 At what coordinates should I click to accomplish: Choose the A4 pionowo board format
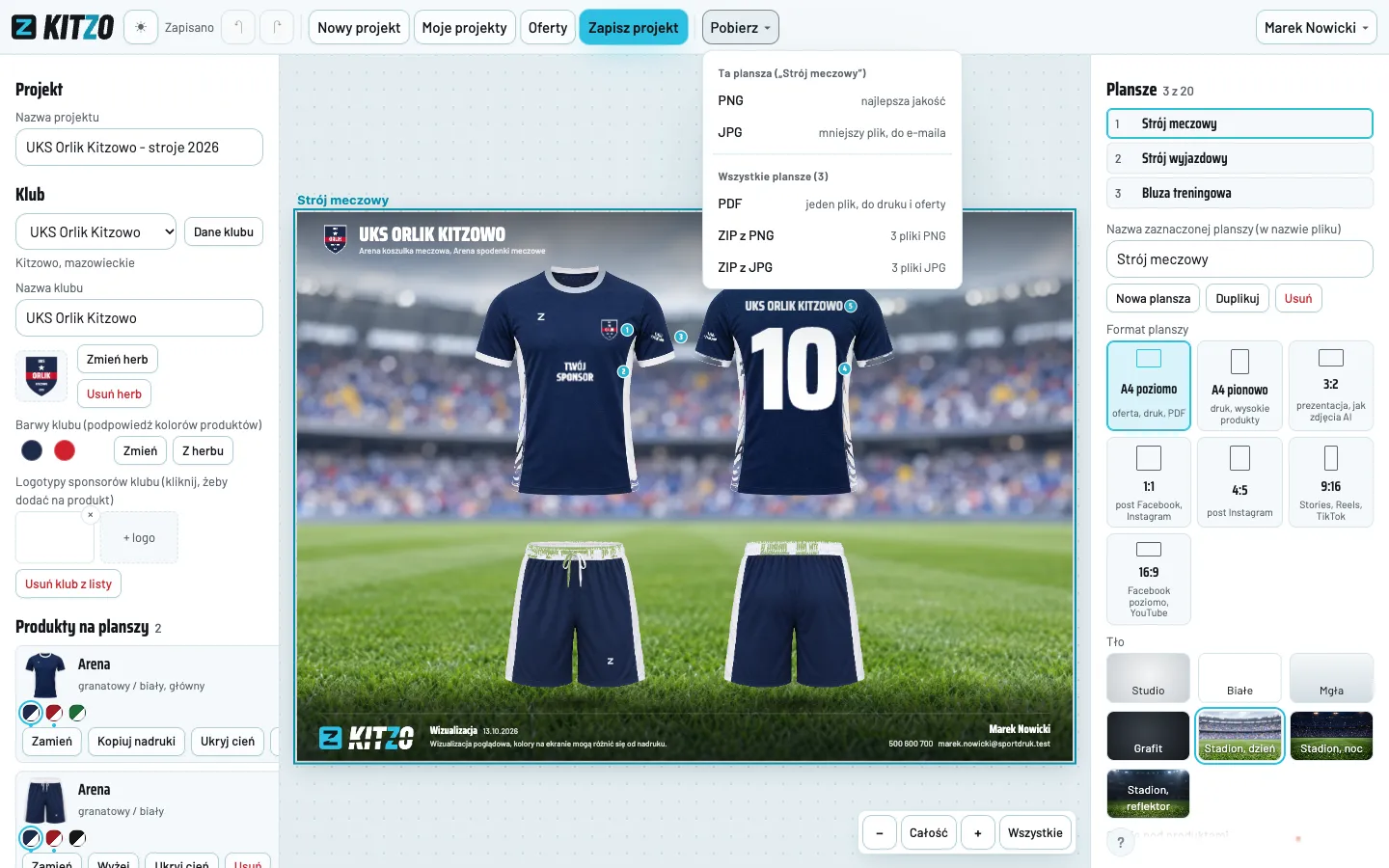[x=1239, y=386]
